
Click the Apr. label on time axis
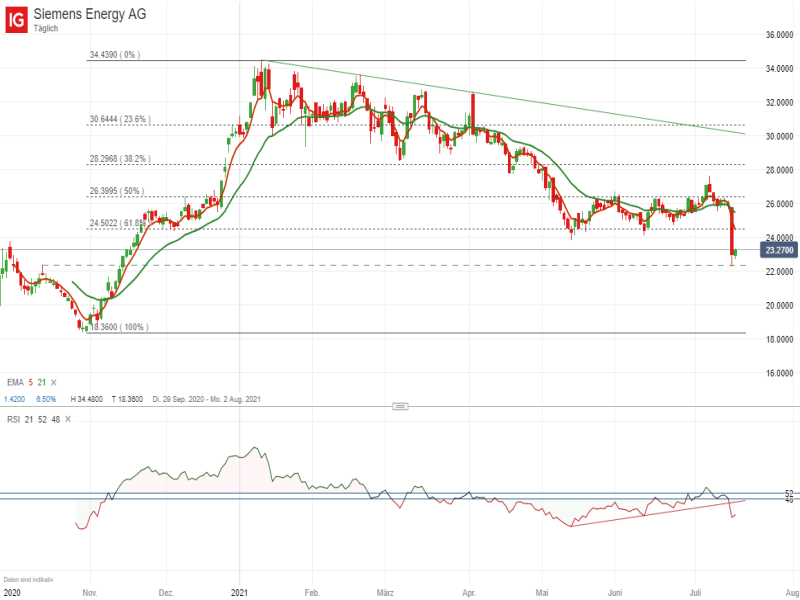click(469, 593)
